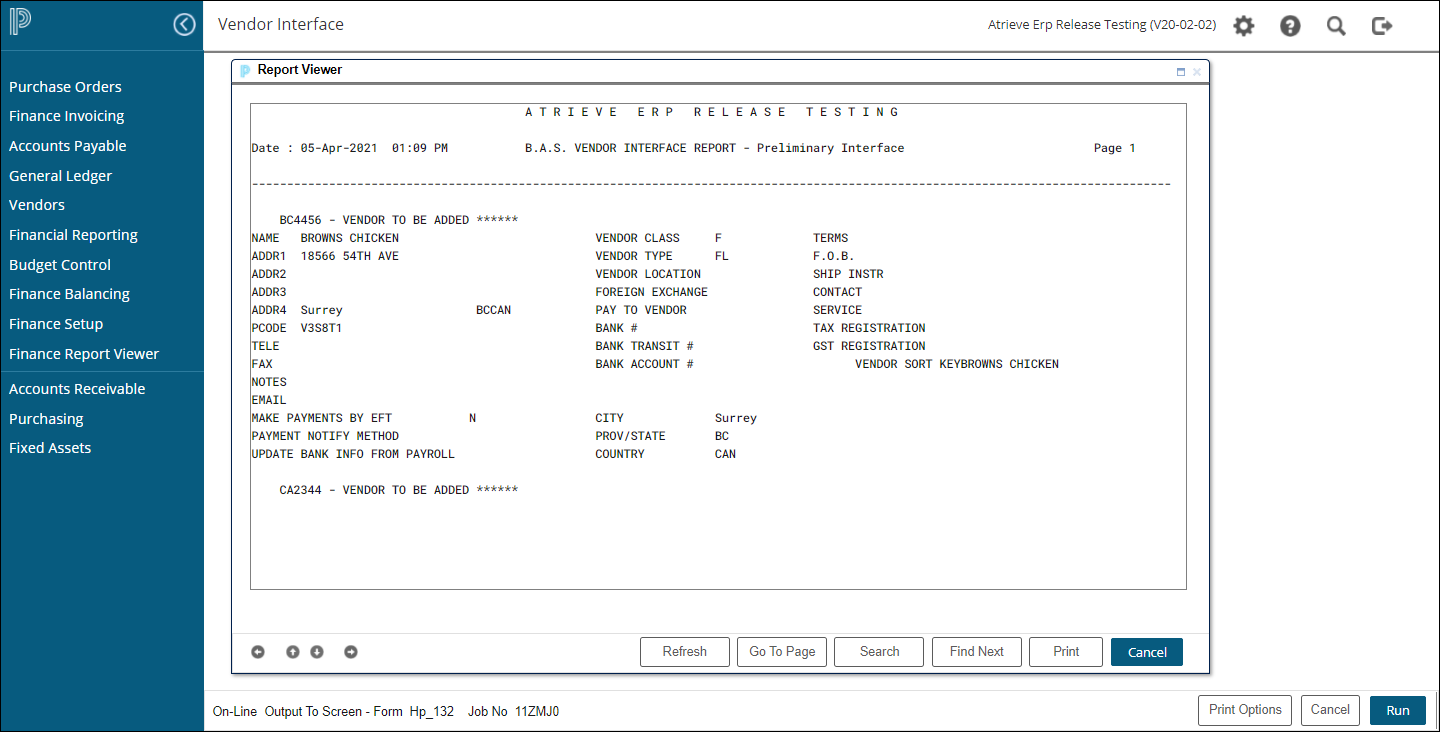
Task: Open the General Ledger menu item
Action: coord(60,176)
